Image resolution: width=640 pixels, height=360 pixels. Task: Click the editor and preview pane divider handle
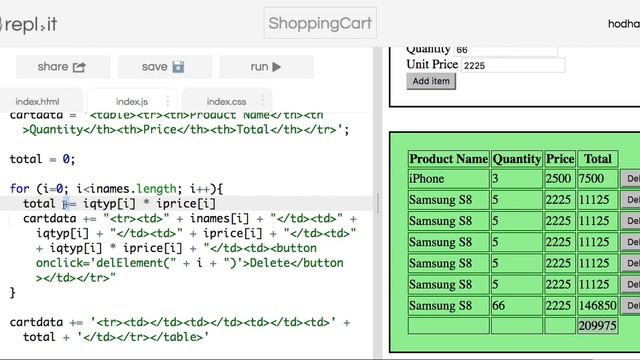click(x=378, y=203)
